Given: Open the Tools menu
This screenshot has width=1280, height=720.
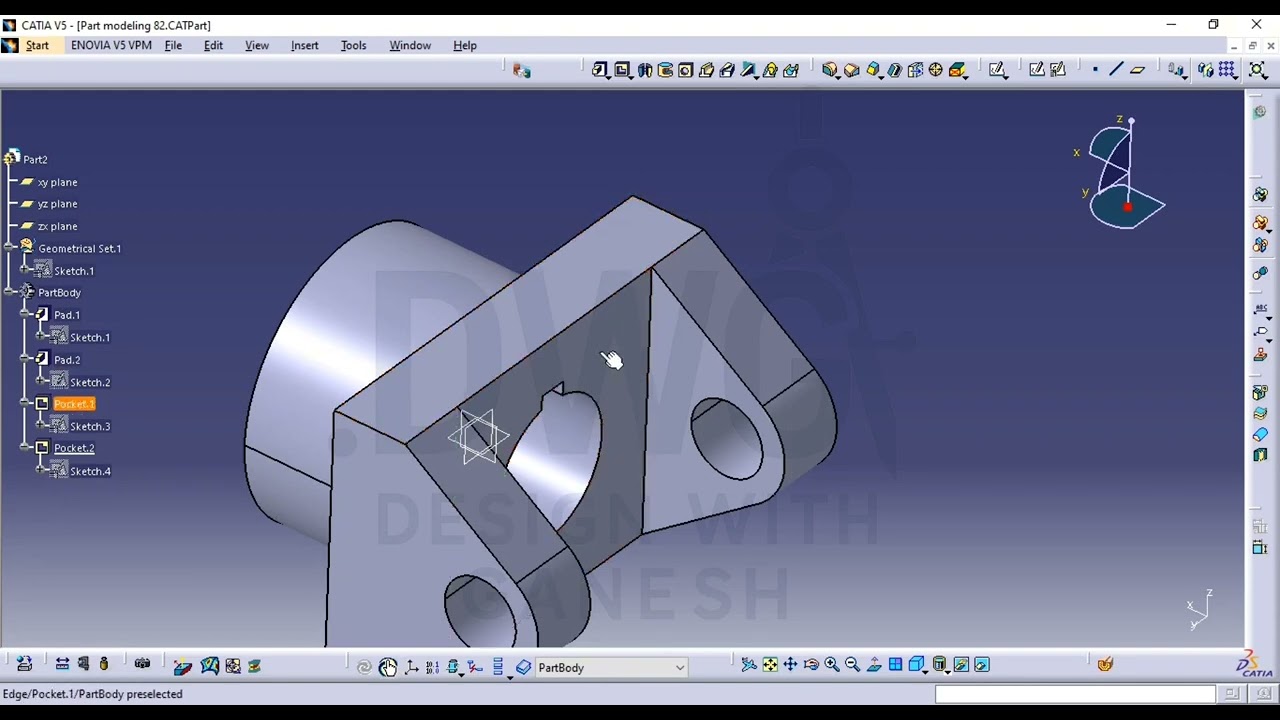Looking at the screenshot, I should [x=353, y=45].
